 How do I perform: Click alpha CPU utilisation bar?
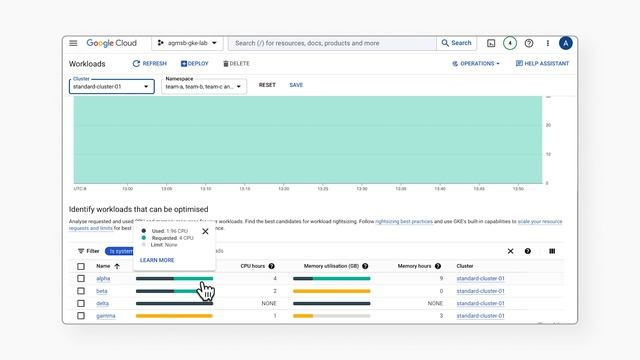point(174,278)
